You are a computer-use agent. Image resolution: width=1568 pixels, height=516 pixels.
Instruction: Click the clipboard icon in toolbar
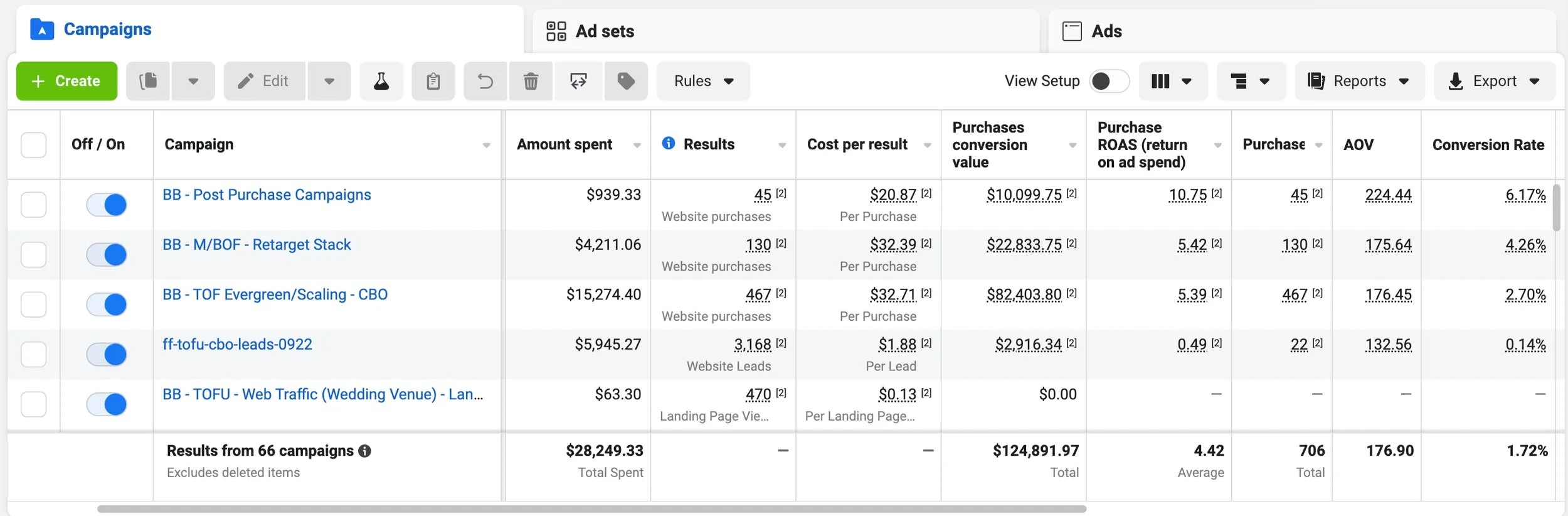pos(433,81)
